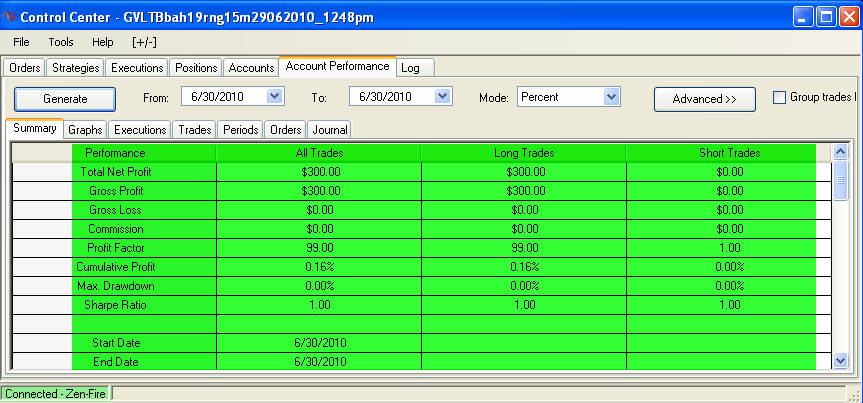The width and height of the screenshot is (863, 403).
Task: Click the Connected - Zen-Fire status indicator
Action: point(55,394)
